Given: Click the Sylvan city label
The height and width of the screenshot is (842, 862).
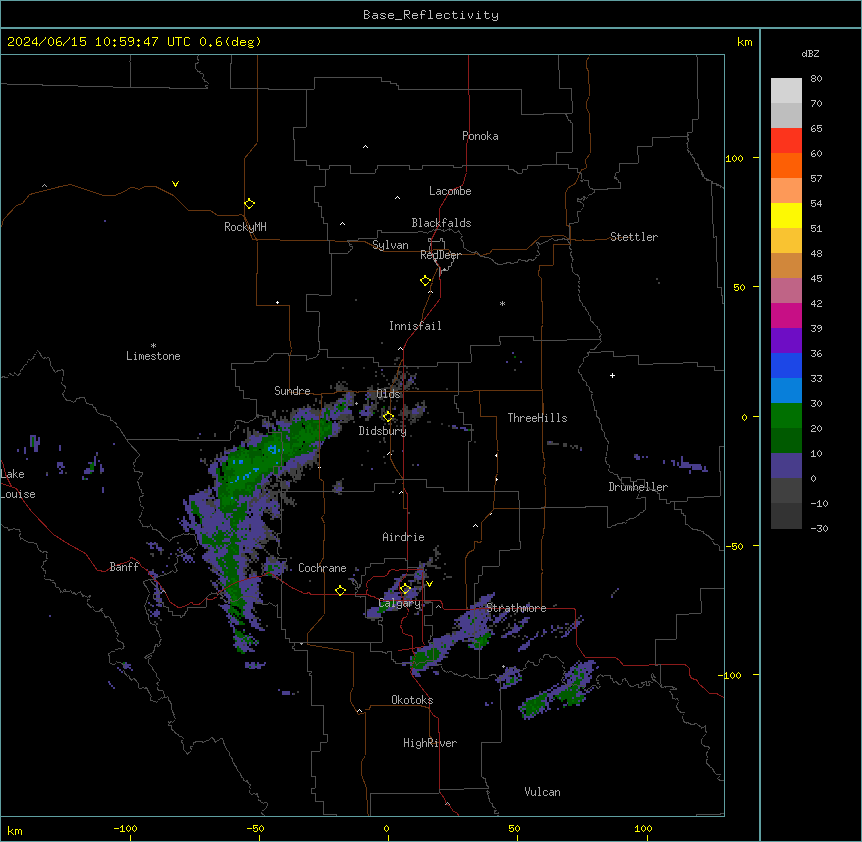Looking at the screenshot, I should (x=390, y=245).
